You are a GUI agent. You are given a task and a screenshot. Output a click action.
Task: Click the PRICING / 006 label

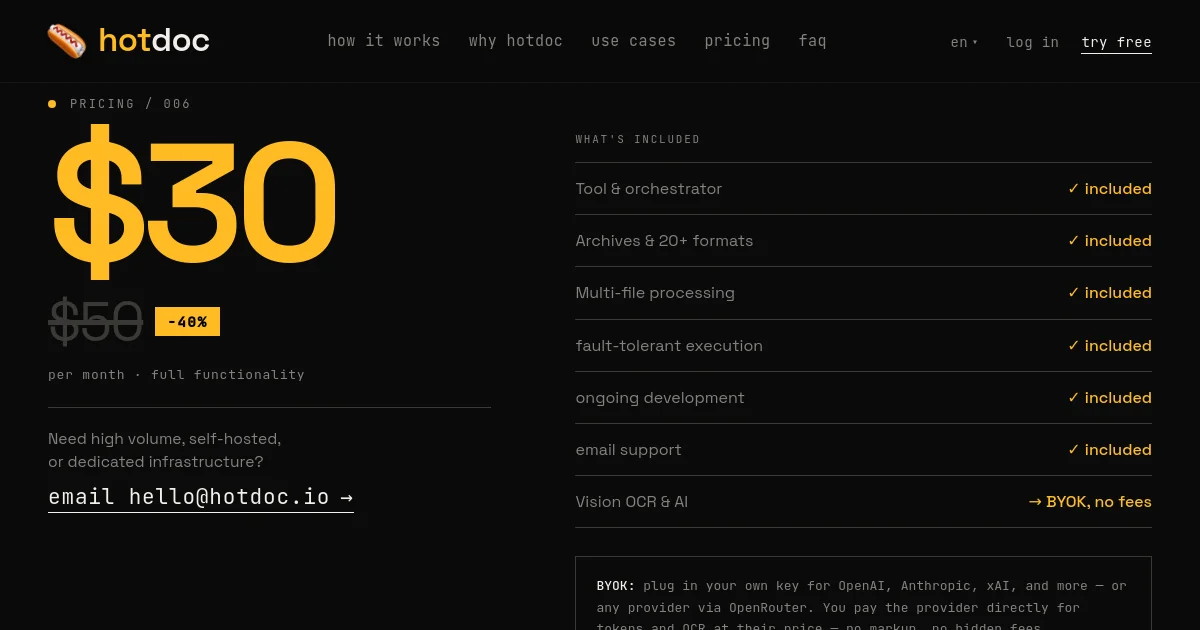coord(130,104)
